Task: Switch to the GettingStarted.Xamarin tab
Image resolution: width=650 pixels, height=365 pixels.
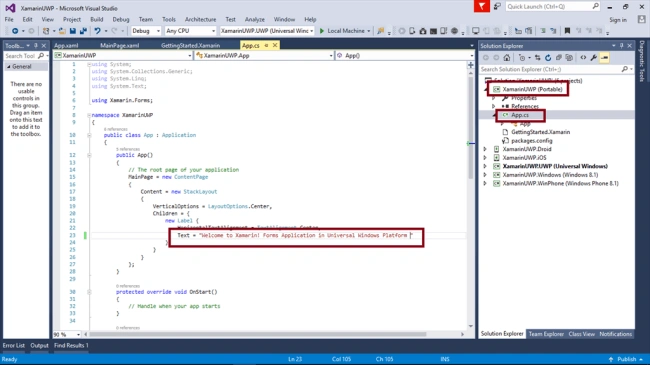Action: pos(190,45)
